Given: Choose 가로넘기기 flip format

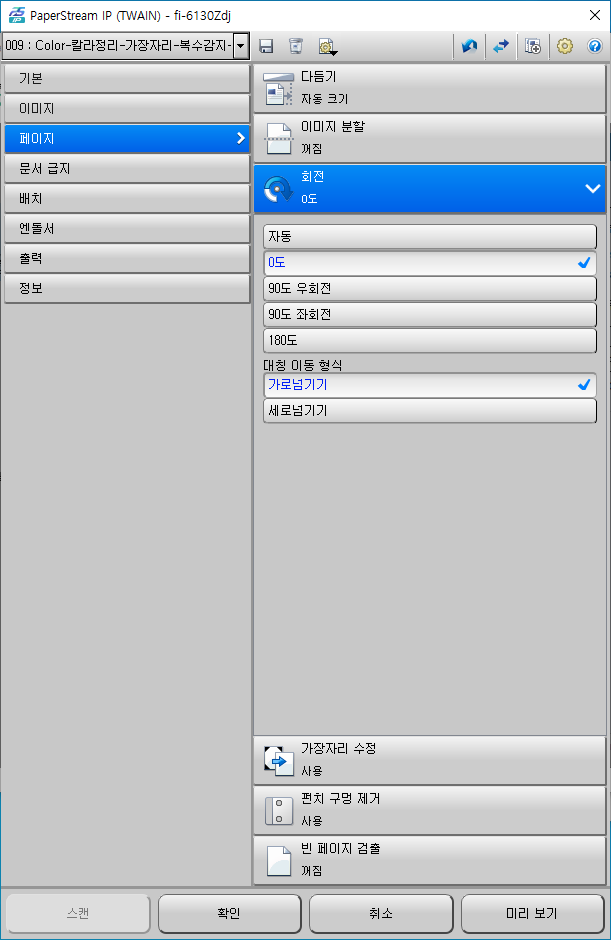Looking at the screenshot, I should [429, 385].
